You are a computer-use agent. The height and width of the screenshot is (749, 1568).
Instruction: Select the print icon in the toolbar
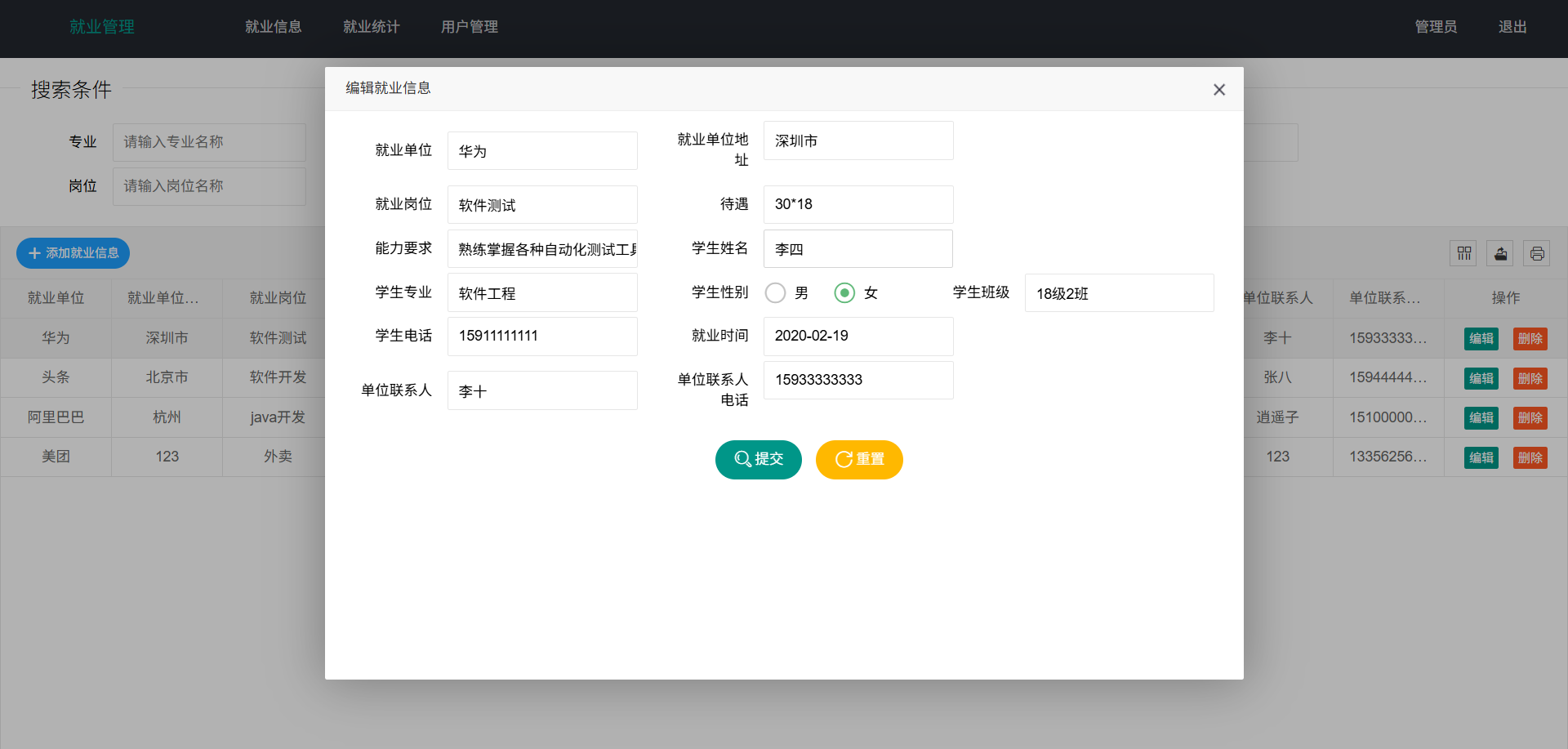tap(1536, 253)
